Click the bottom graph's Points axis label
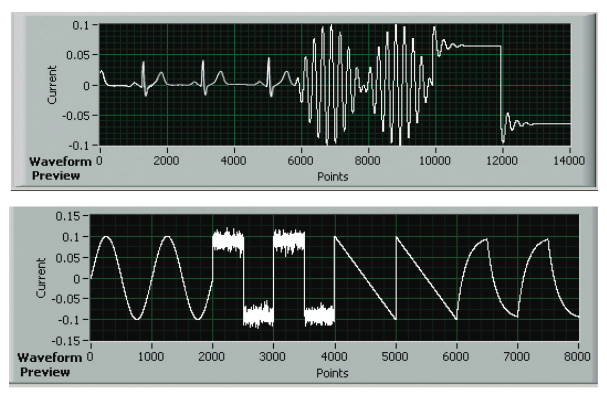The width and height of the screenshot is (607, 397). pos(332,373)
